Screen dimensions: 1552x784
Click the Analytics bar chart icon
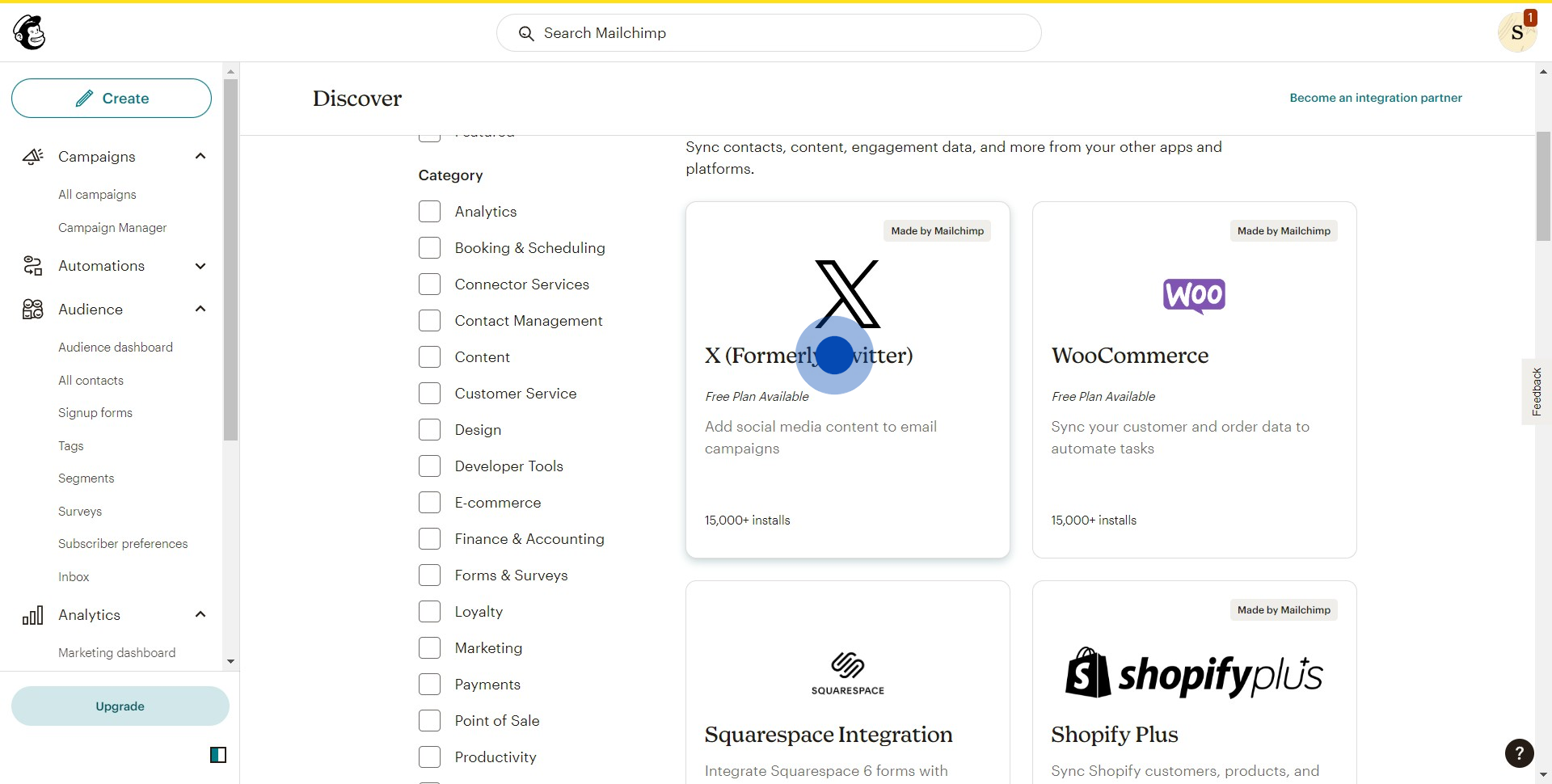pyautogui.click(x=32, y=615)
